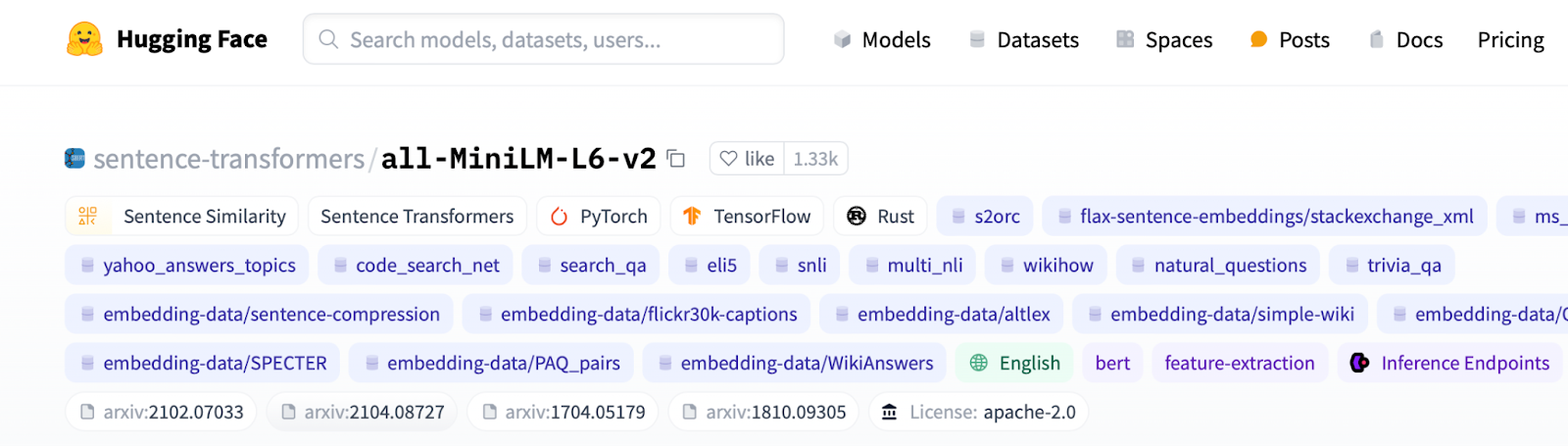The height and width of the screenshot is (446, 1568).
Task: Click the Inference Endpoints logo icon
Action: [1359, 363]
